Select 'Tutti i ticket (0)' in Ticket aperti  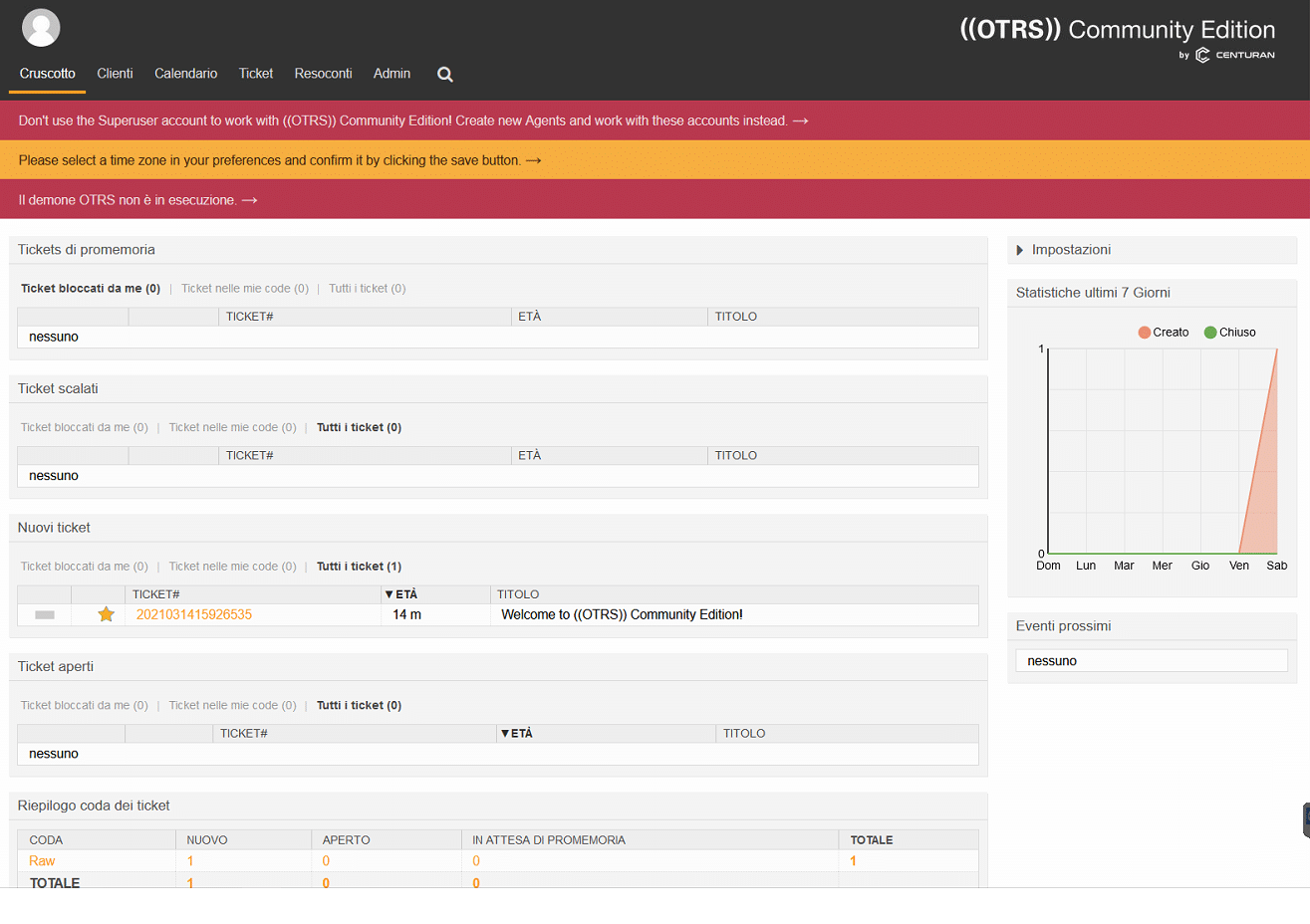[x=360, y=705]
